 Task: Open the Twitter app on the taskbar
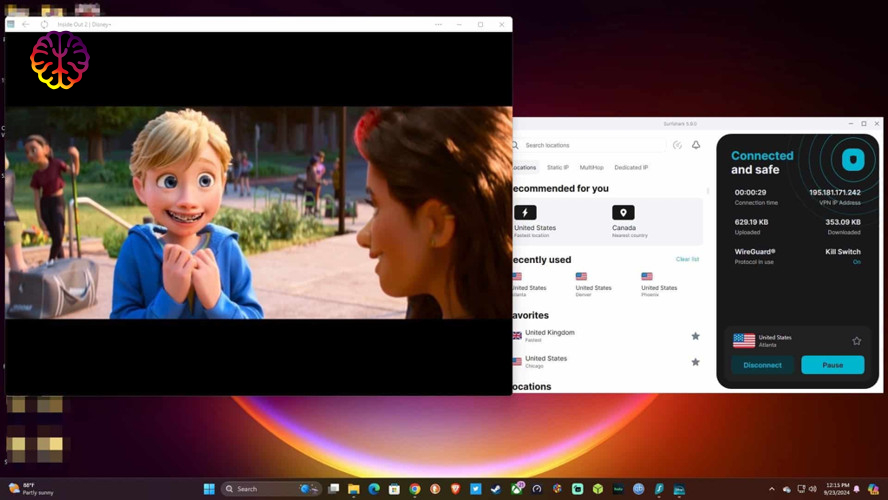[x=476, y=489]
